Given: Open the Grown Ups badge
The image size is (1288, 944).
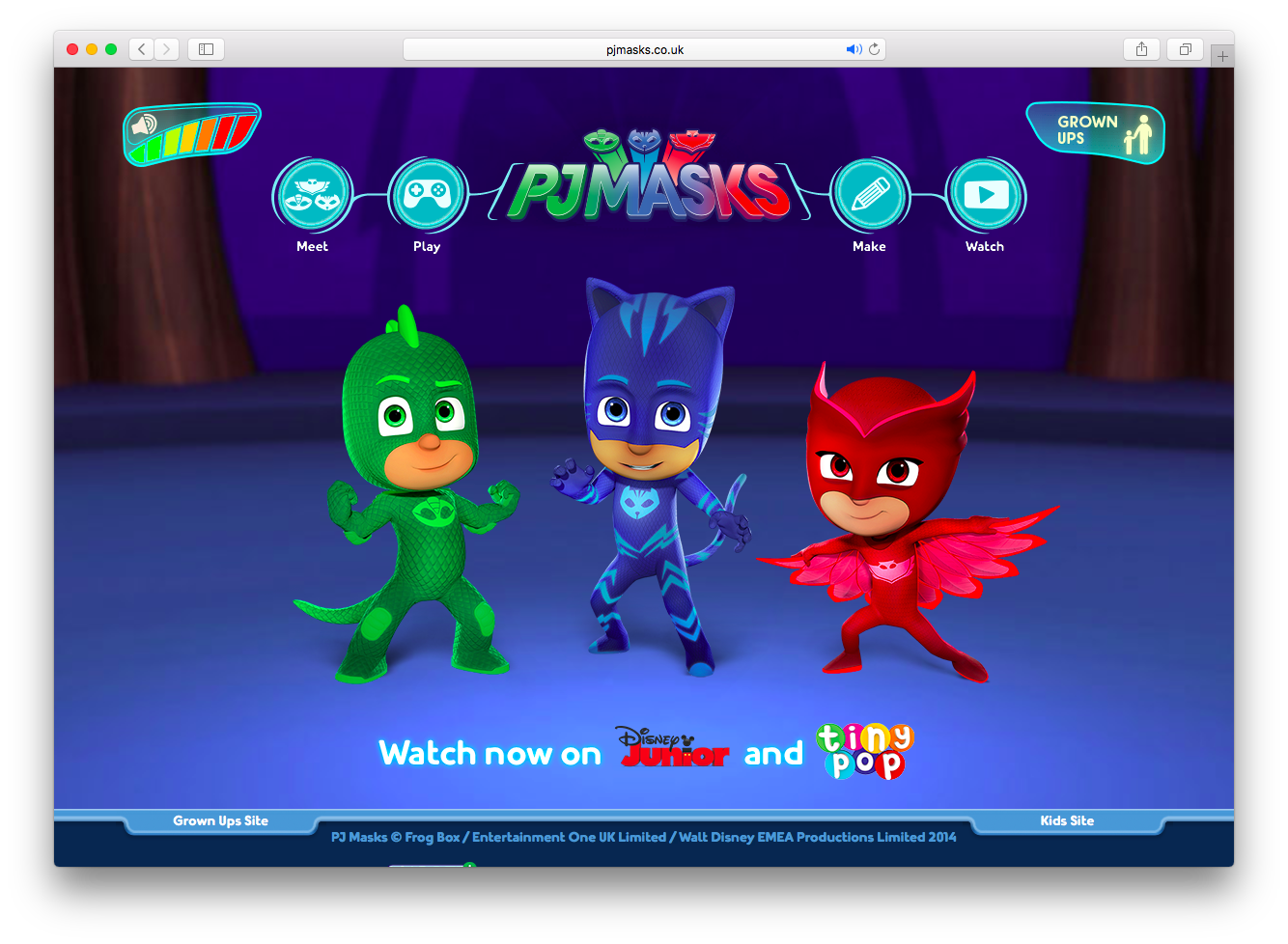Looking at the screenshot, I should (x=1095, y=132).
